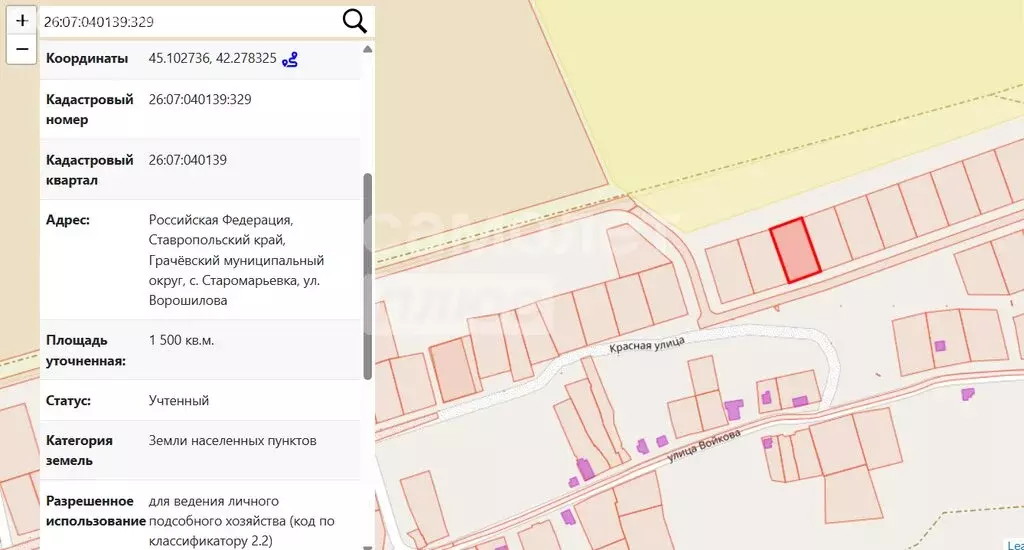Click the cadastral number search field
This screenshot has height=550, width=1024.
pos(189,22)
